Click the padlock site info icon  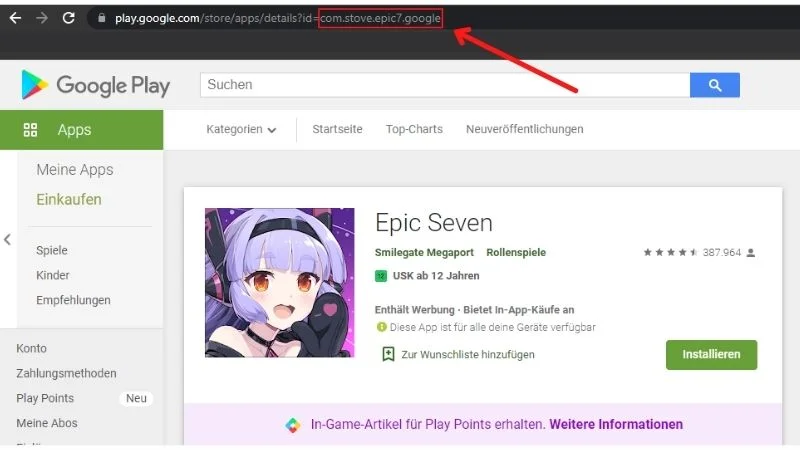(102, 18)
